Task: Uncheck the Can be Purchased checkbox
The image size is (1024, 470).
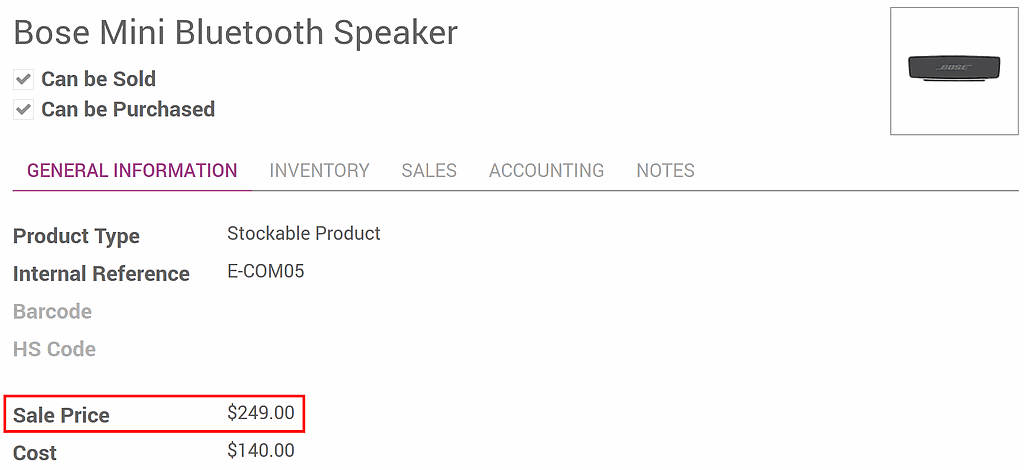Action: pos(23,110)
